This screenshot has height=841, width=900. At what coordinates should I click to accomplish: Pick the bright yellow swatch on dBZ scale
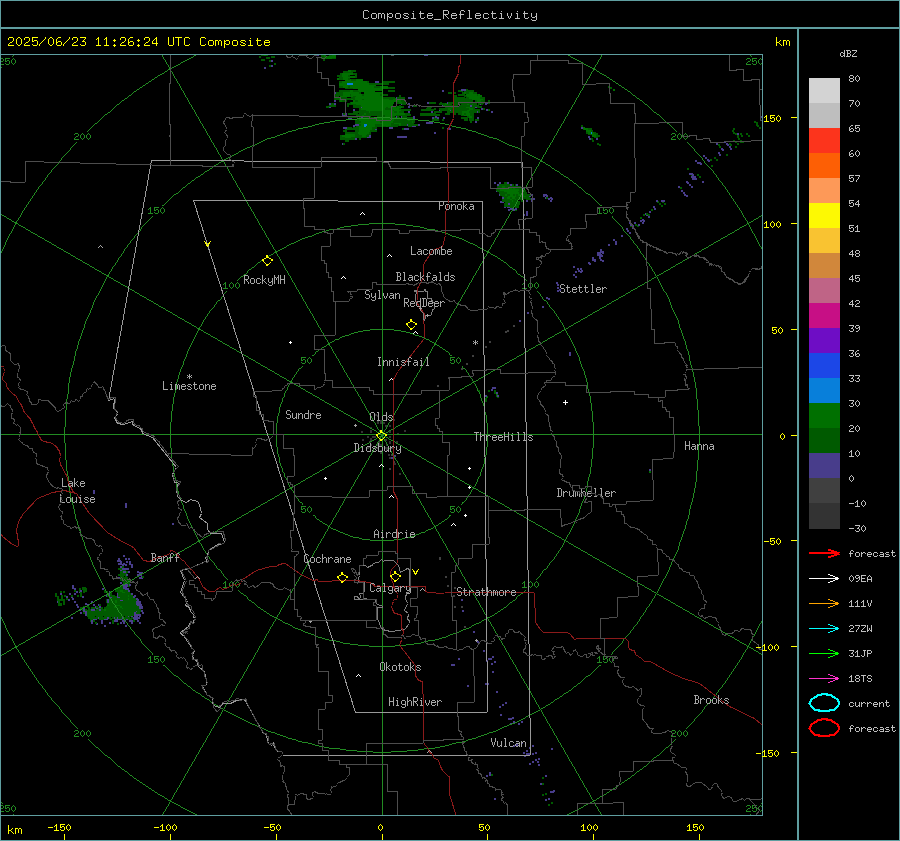(x=824, y=215)
